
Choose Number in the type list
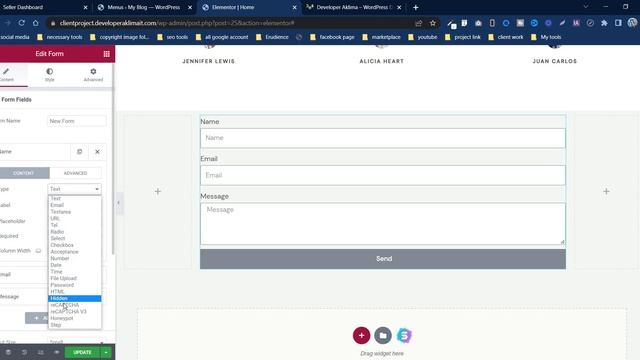74,258
